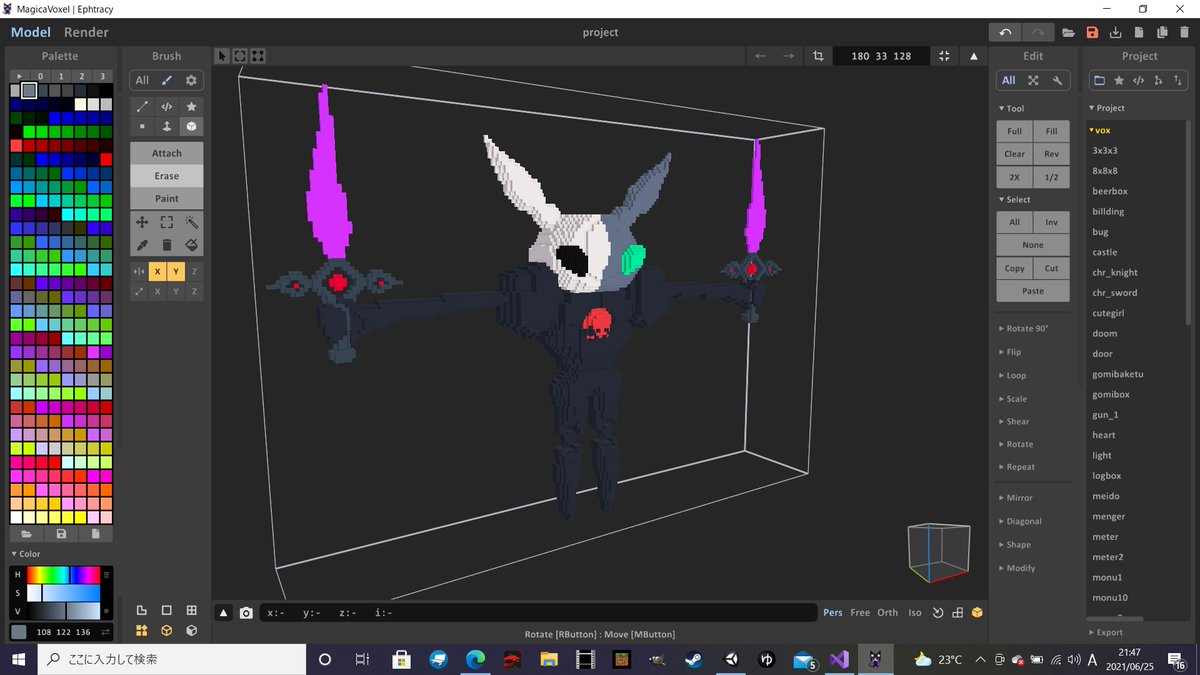Select the face extrude brush icon
Screen dimensions: 1200x675
167,127
